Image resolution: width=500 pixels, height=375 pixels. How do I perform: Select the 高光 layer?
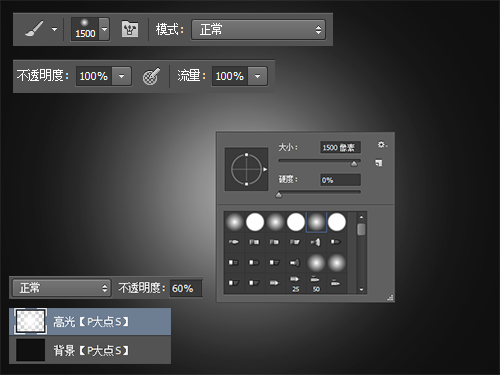point(90,322)
